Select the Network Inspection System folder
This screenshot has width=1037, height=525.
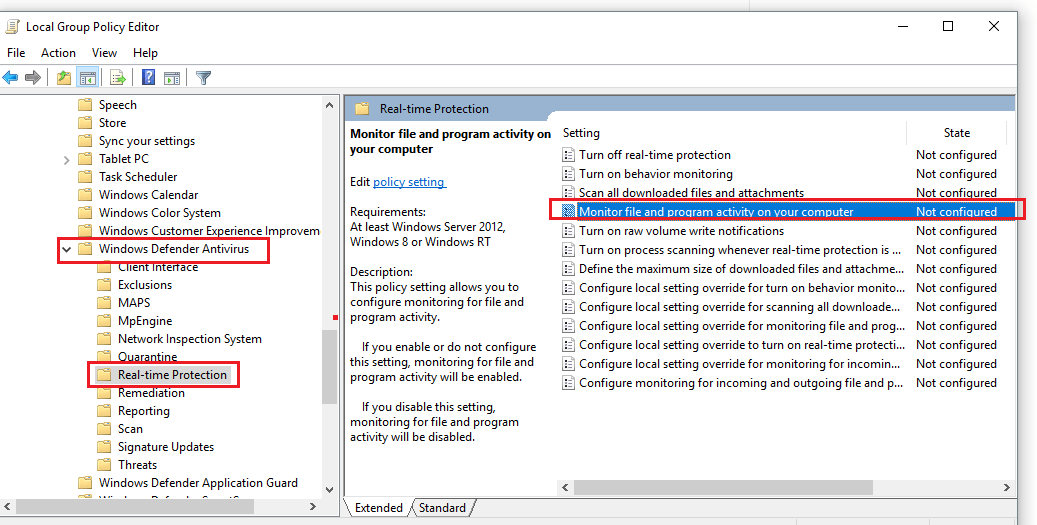[190, 339]
